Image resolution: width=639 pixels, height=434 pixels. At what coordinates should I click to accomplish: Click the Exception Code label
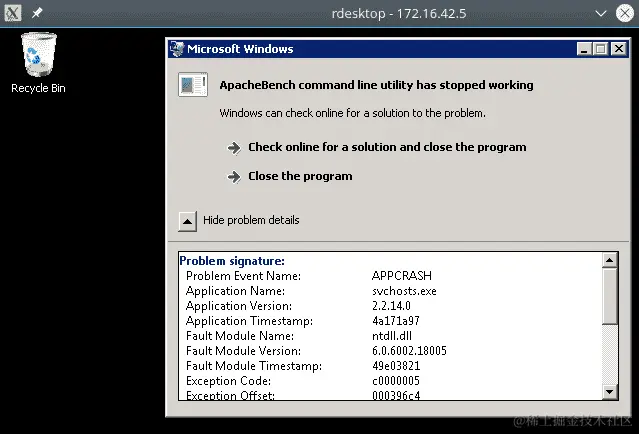pyautogui.click(x=228, y=381)
